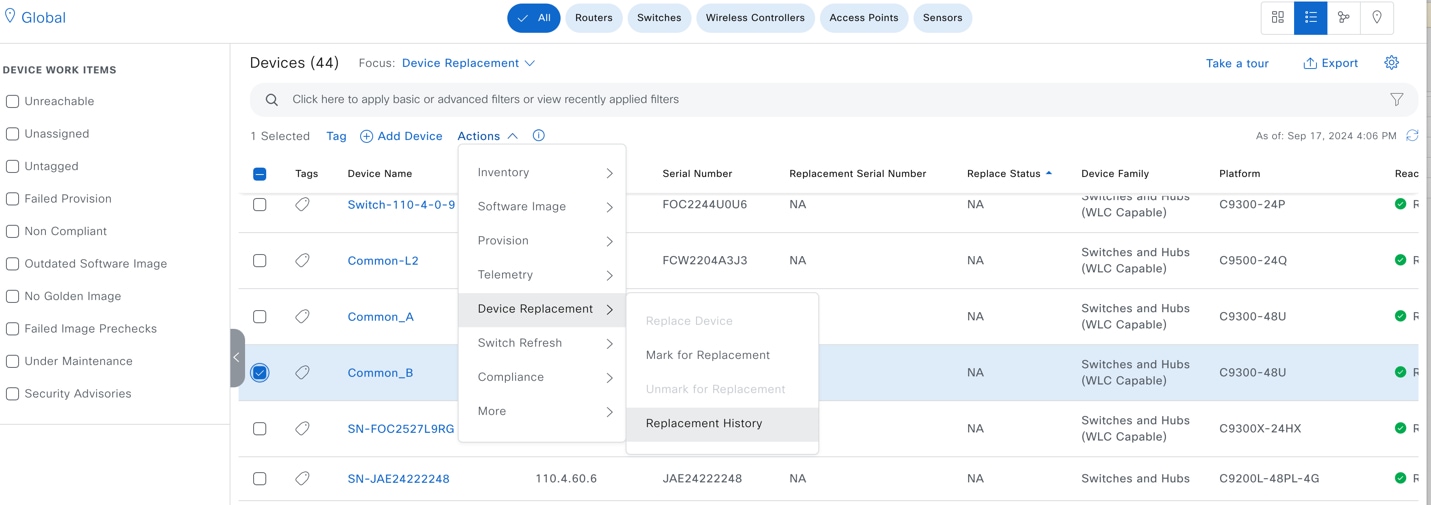Click the filter funnel icon
Image resolution: width=1431 pixels, height=505 pixels.
tap(1396, 100)
